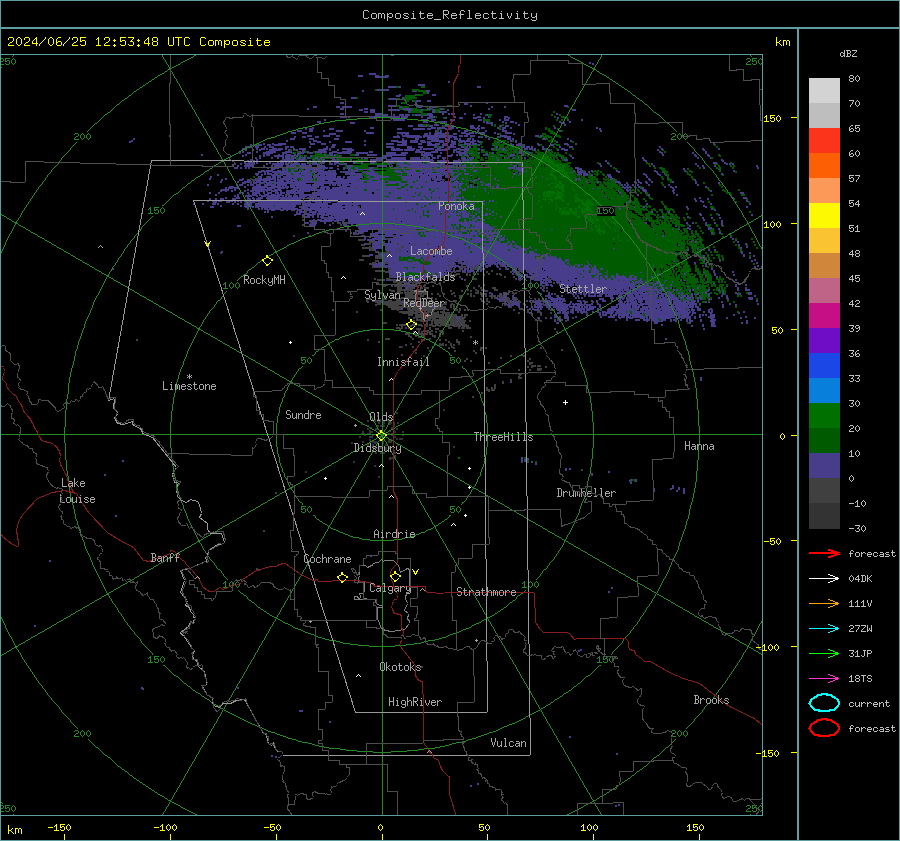Screen dimensions: 900x841
Task: Click the 'RedDeer' map label
Action: click(424, 303)
